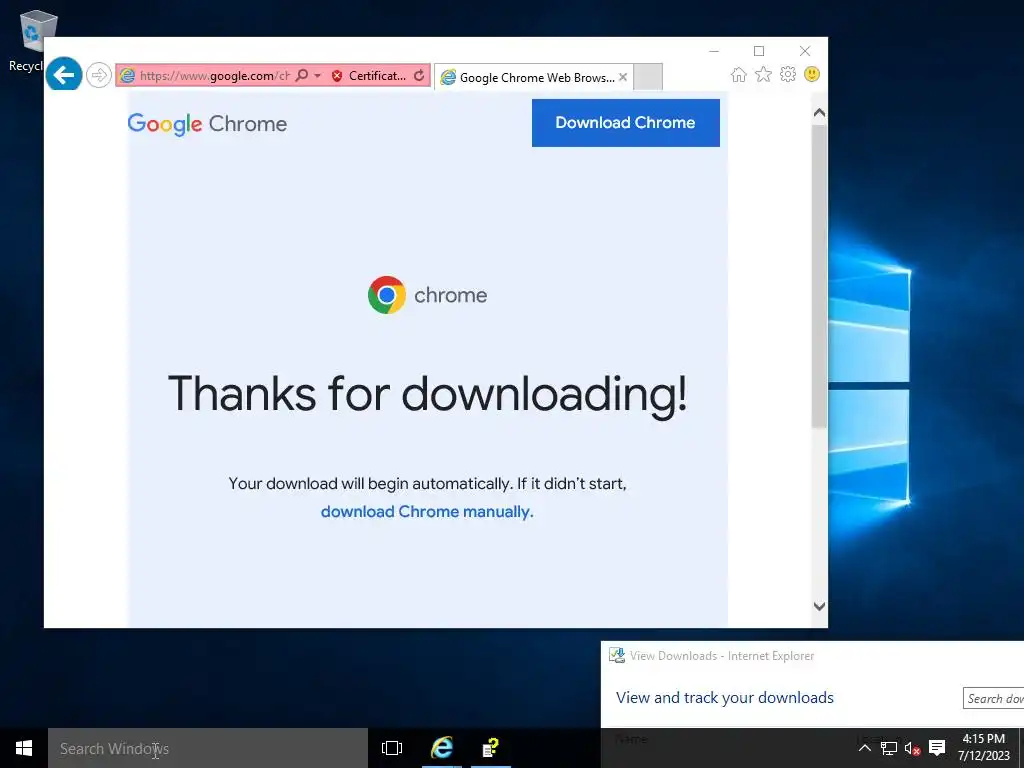The image size is (1024, 768).
Task: Open Favorites star icon
Action: (763, 74)
